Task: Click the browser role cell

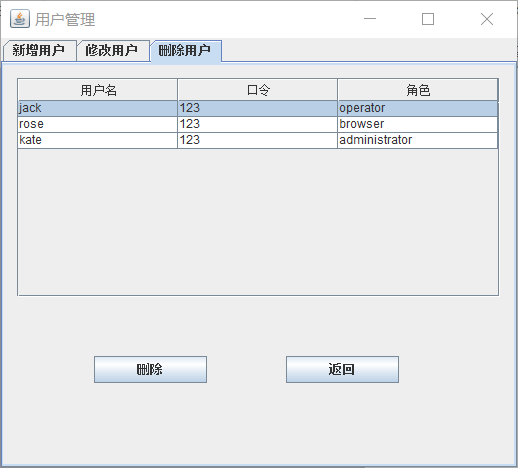Action: 418,124
